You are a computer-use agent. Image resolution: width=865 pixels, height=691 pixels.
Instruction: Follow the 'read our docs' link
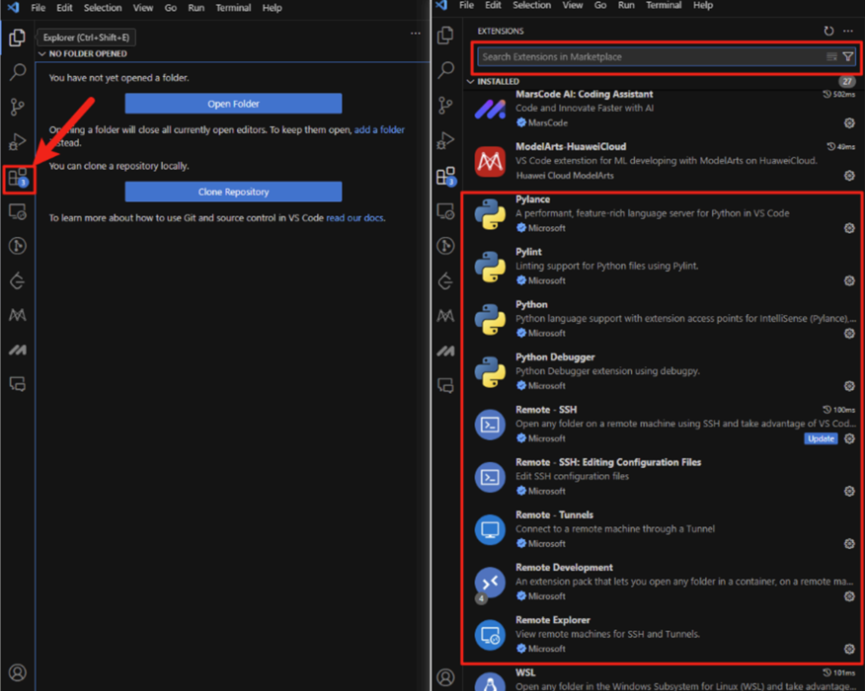[355, 218]
